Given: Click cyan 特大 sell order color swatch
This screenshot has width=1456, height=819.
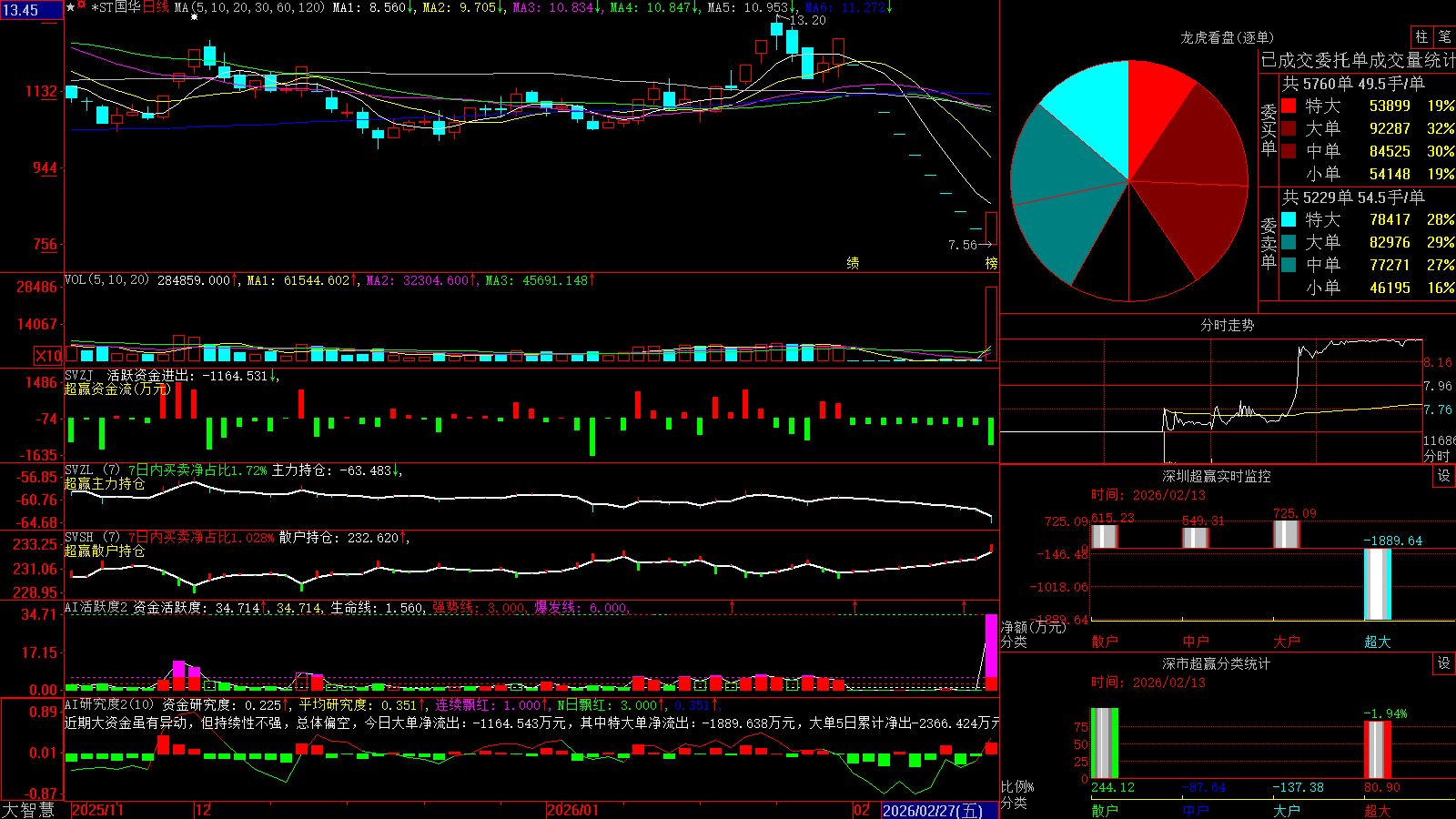Looking at the screenshot, I should pos(1289,219).
